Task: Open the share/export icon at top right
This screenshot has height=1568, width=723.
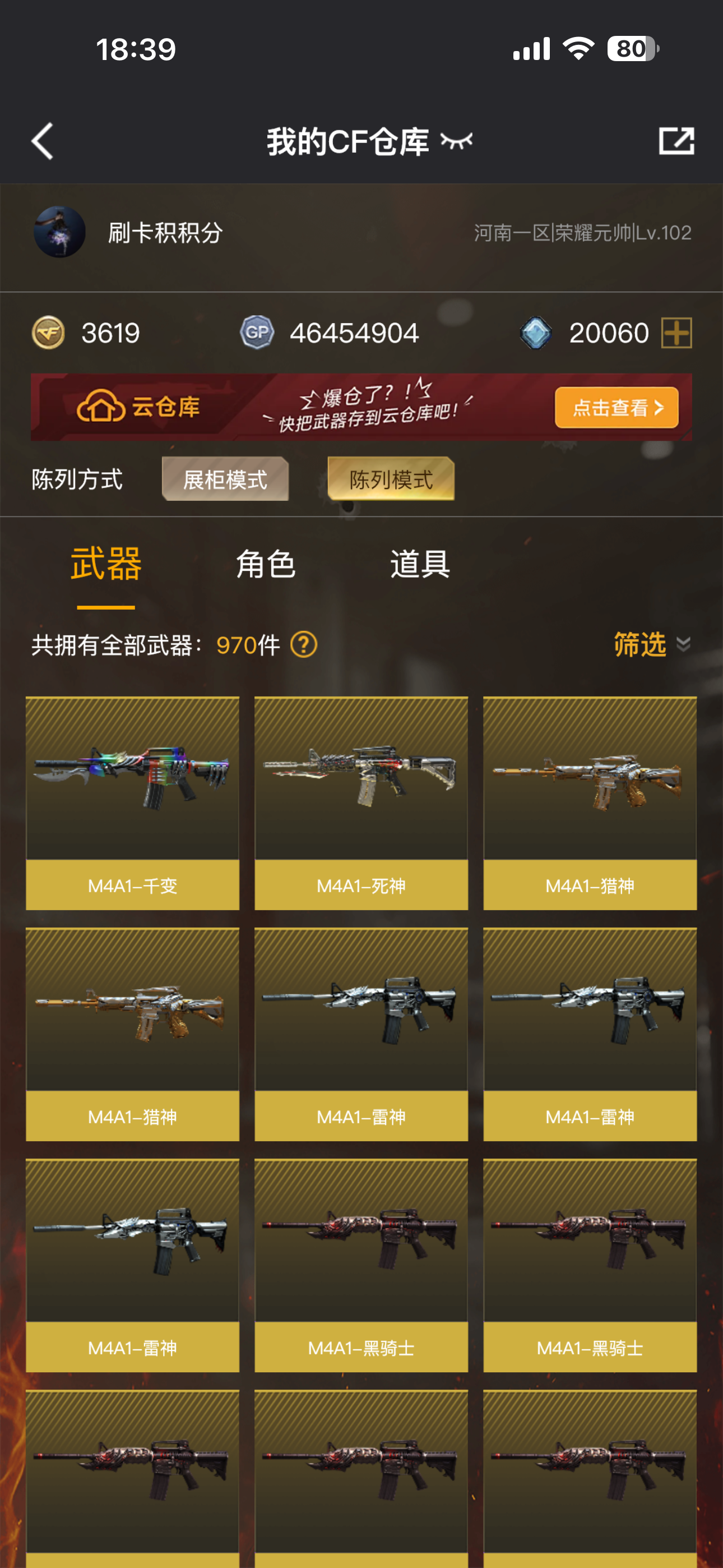Action: [x=676, y=141]
